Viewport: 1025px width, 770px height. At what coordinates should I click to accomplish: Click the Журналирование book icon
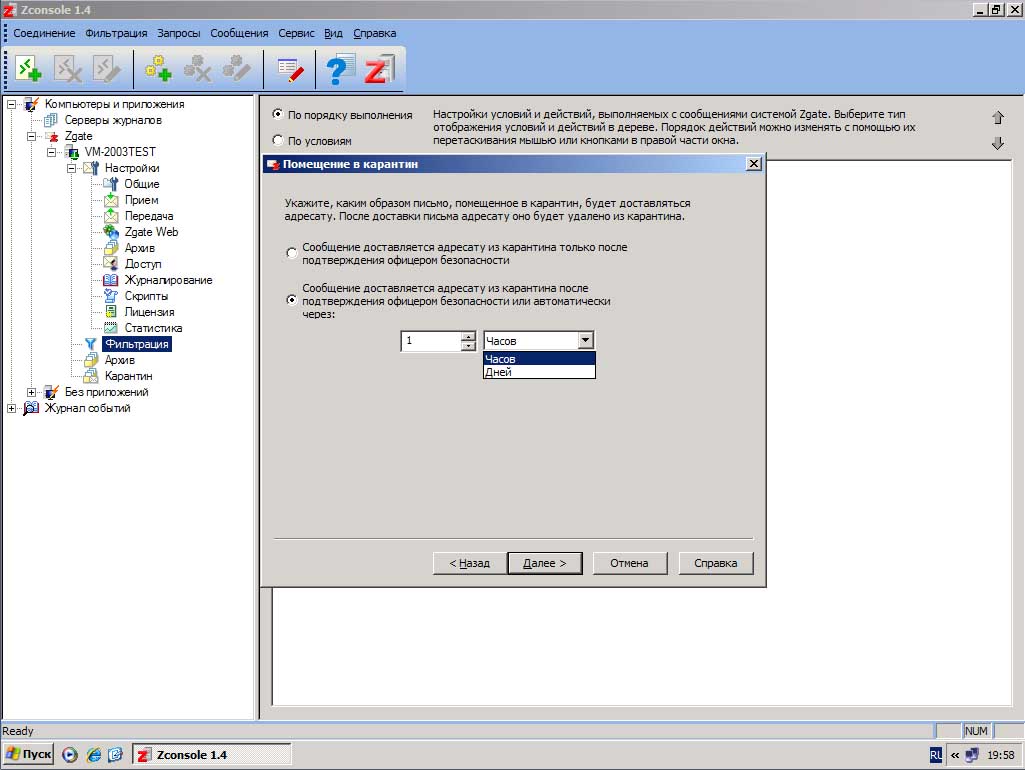[111, 280]
